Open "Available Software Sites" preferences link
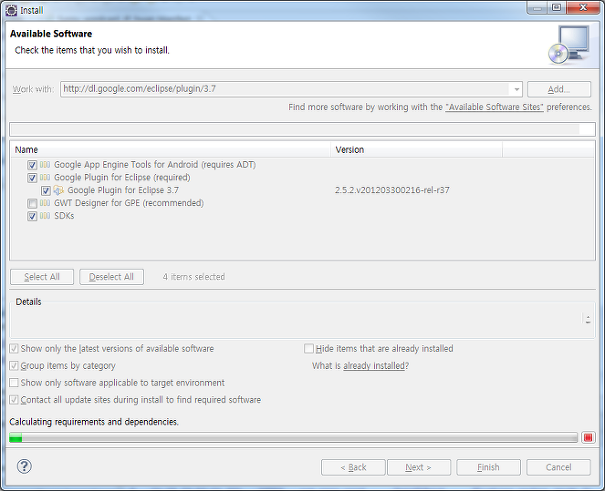 [494, 107]
